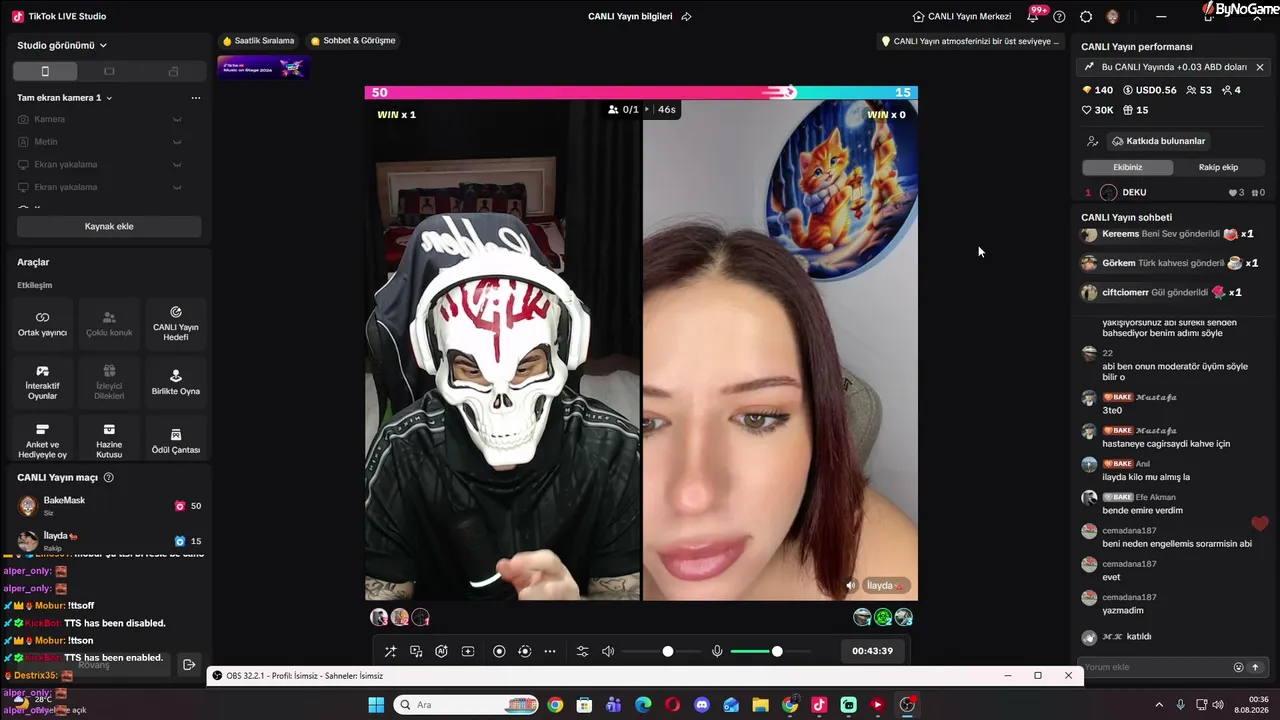Open the Çoklu konuk tool
Screen dimensions: 1280x720
click(109, 323)
